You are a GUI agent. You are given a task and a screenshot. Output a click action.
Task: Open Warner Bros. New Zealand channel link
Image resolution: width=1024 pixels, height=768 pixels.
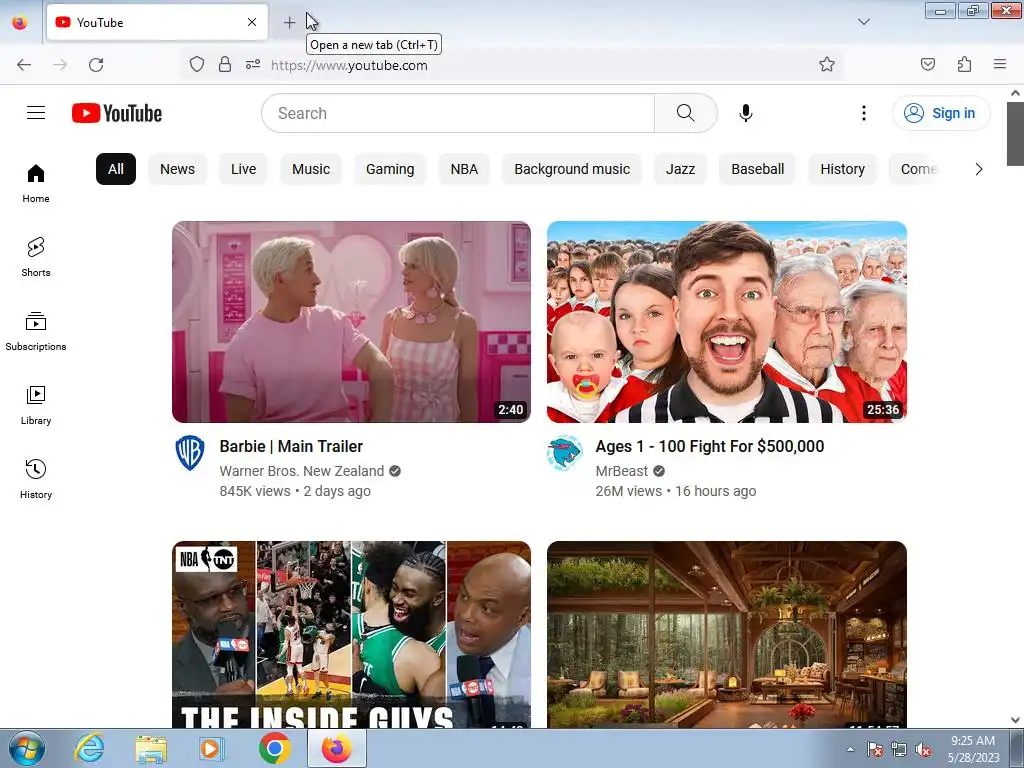pos(302,471)
